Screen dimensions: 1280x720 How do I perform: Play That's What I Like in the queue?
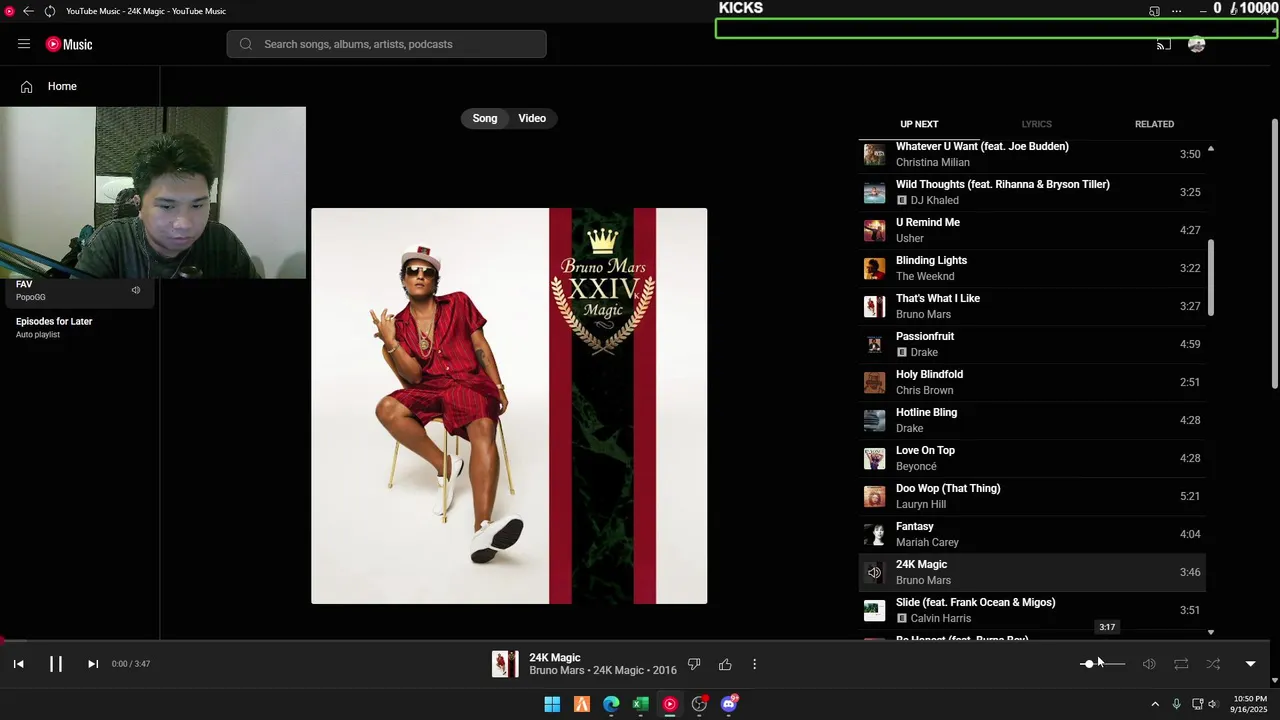[1032, 306]
